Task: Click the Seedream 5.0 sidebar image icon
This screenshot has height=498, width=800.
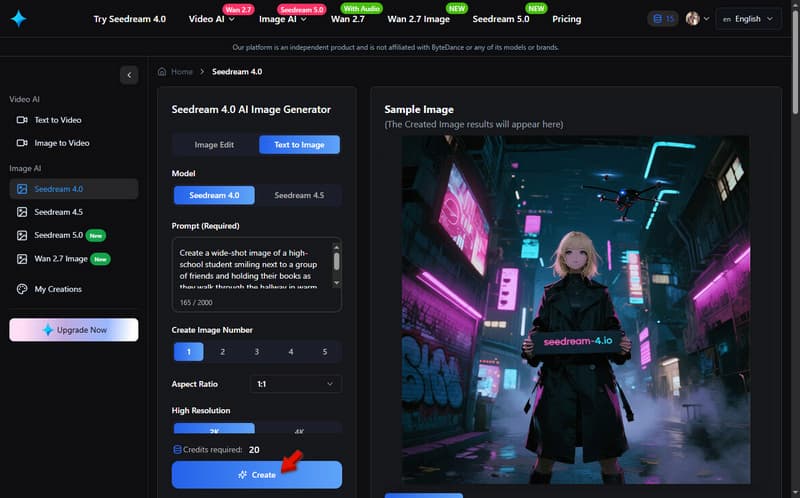Action: coord(22,235)
